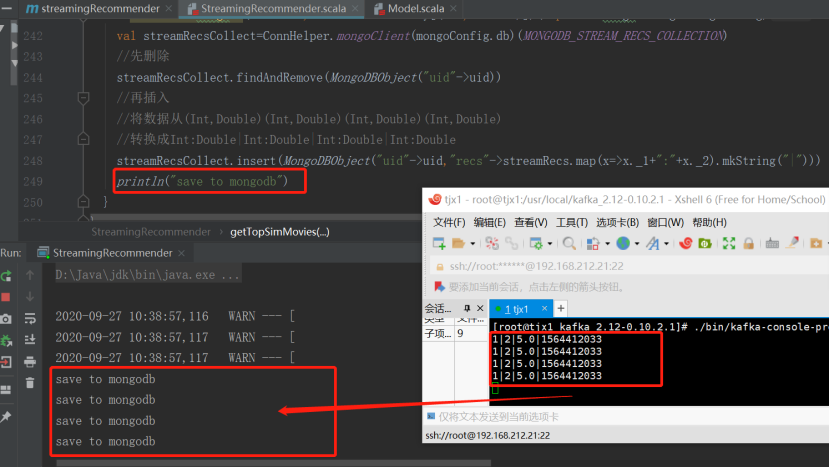Image resolution: width=830 pixels, height=467 pixels.
Task: Click the folder-plus icon in Xshell toolbar
Action: coord(816,244)
